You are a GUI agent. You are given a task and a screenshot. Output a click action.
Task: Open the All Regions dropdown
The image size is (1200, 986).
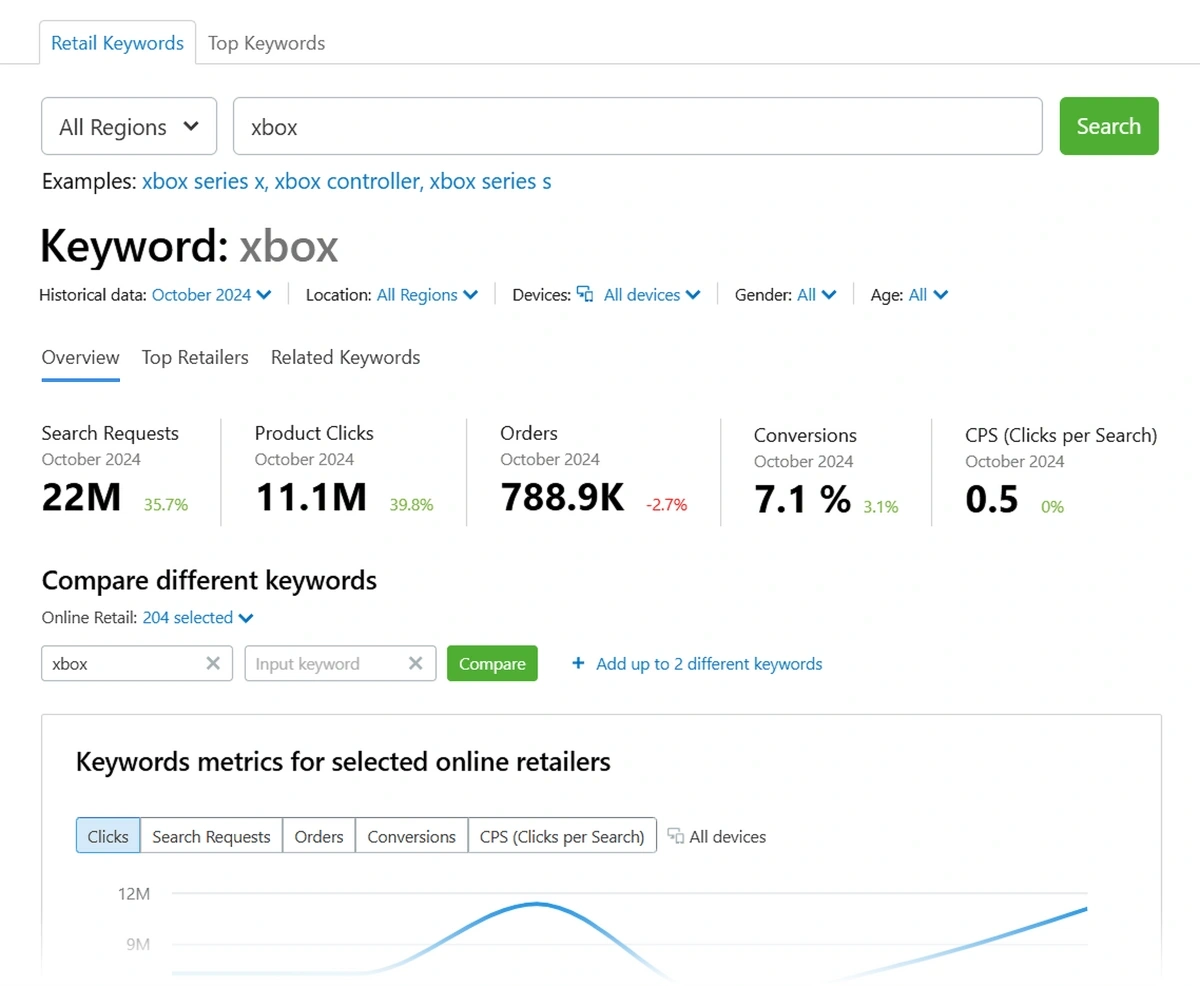[129, 126]
